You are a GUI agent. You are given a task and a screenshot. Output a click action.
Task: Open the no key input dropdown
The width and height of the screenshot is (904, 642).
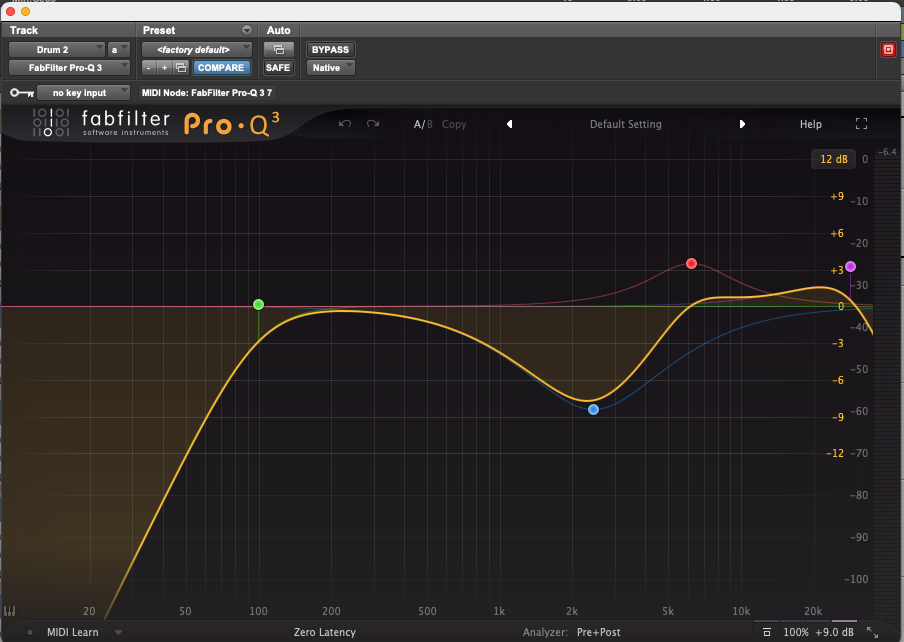(x=83, y=92)
